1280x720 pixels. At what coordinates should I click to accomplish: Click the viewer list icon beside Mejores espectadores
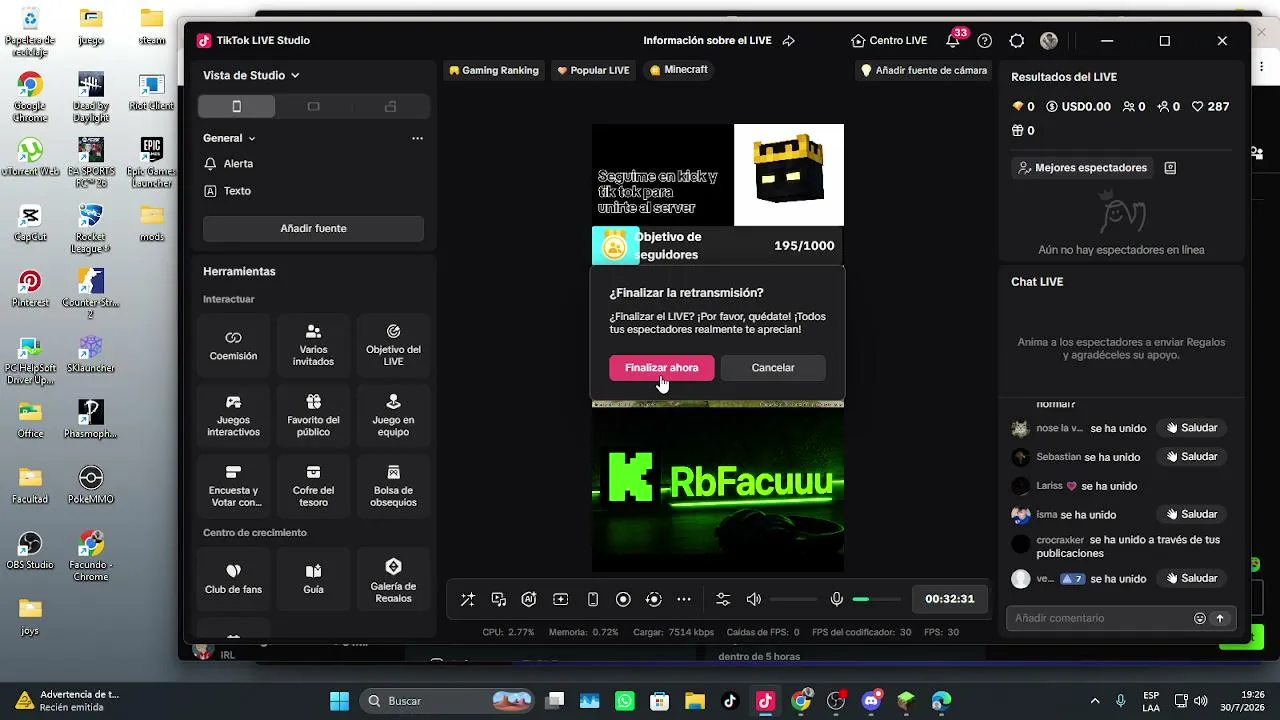coord(1170,168)
